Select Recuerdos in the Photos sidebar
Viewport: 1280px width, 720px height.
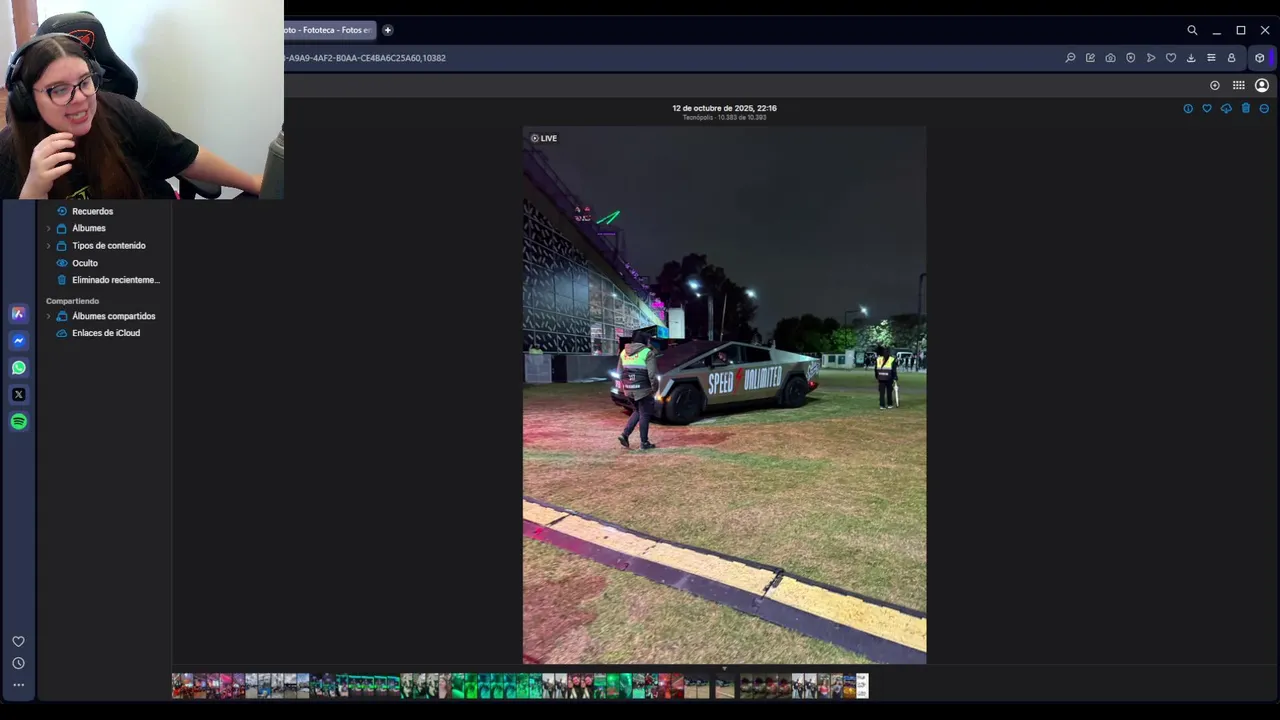(x=92, y=211)
